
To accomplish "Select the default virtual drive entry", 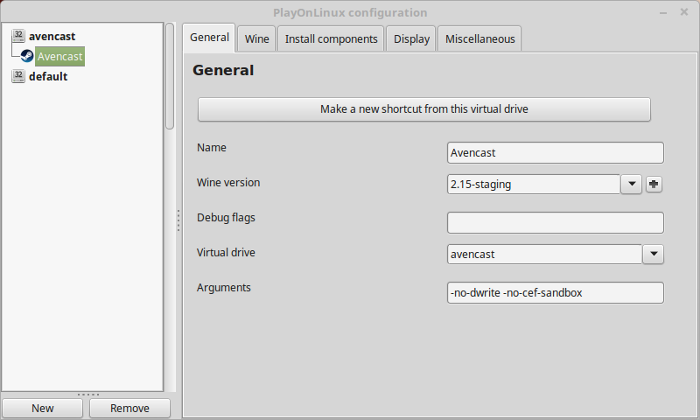I will pos(48,76).
